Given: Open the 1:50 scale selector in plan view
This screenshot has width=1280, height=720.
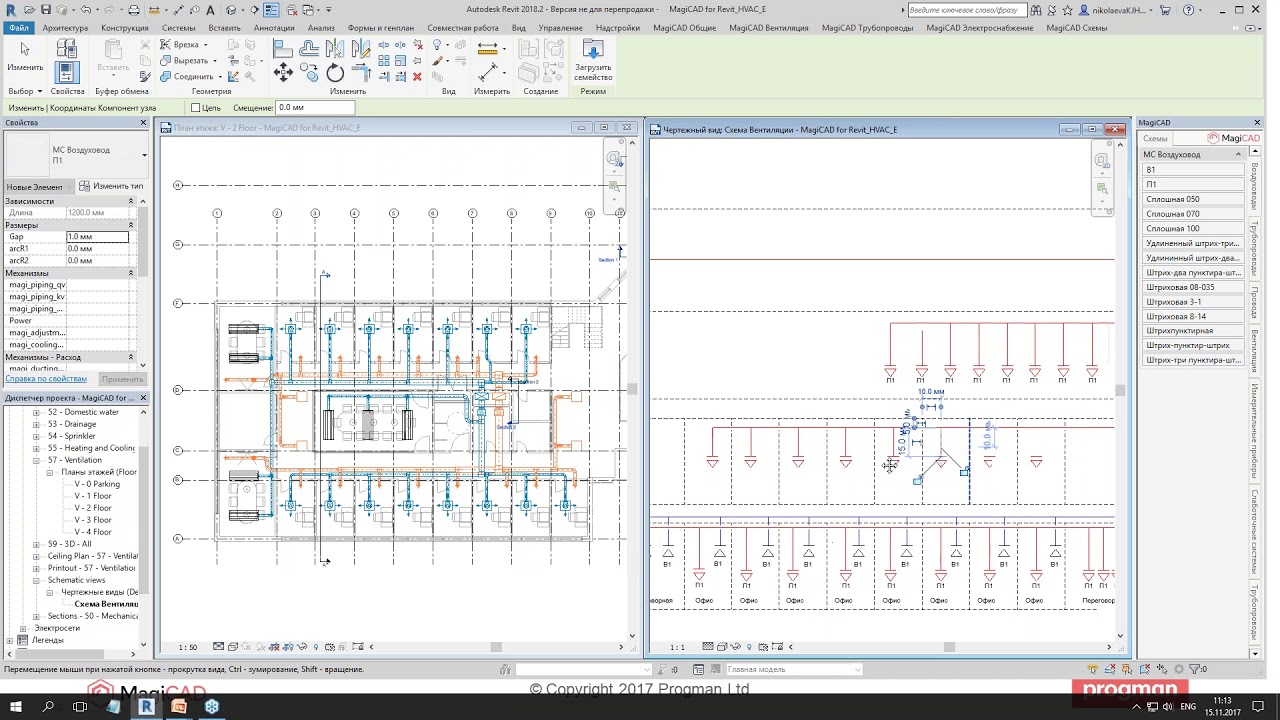Looking at the screenshot, I should [188, 647].
